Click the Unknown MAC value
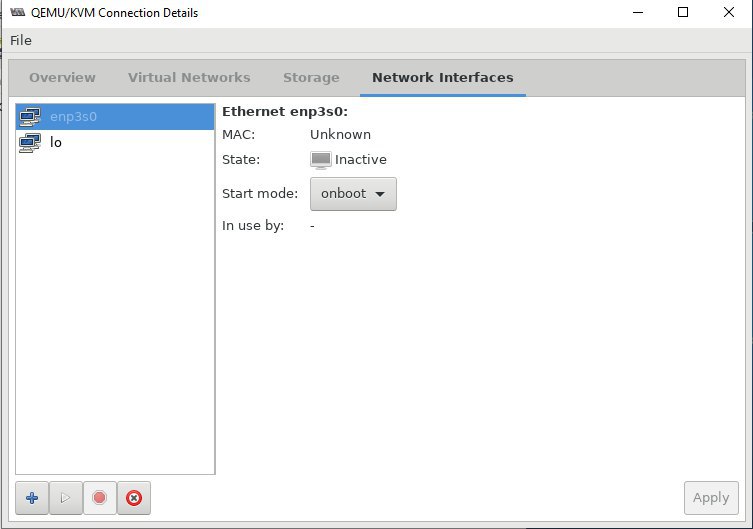Image resolution: width=753 pixels, height=529 pixels. [340, 134]
